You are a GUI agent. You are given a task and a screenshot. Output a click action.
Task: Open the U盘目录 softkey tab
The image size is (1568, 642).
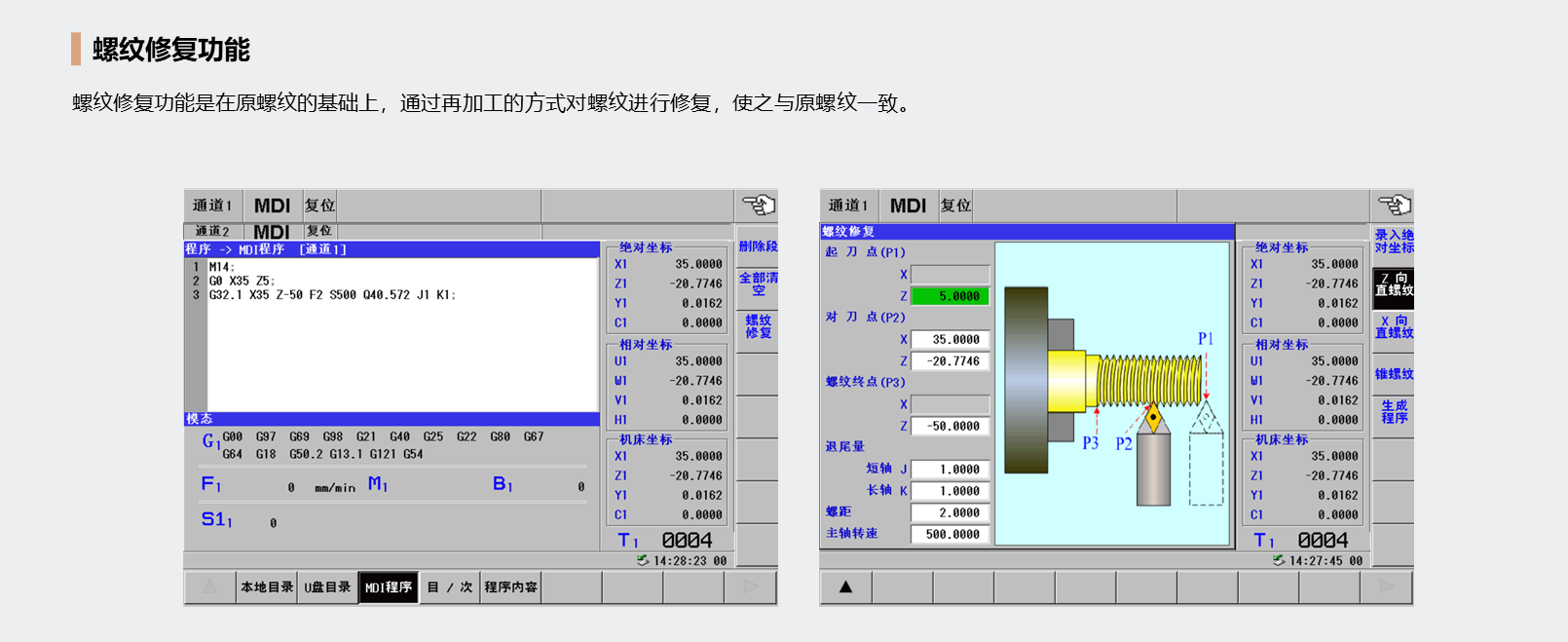click(327, 587)
